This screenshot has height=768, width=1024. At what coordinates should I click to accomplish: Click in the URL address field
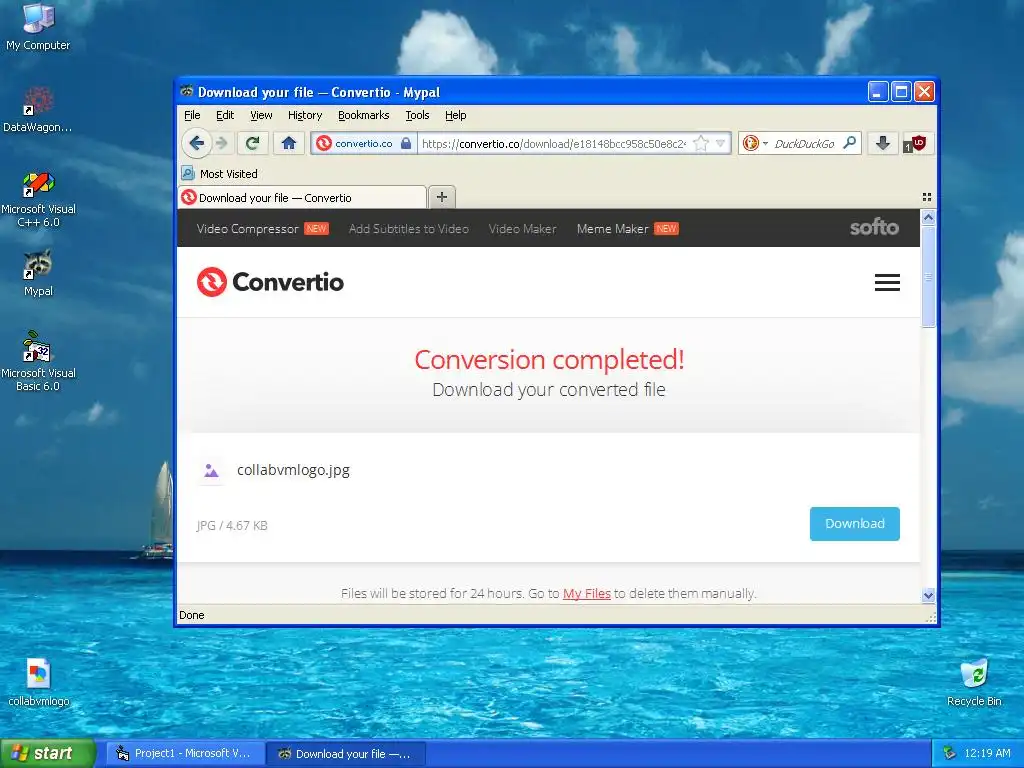554,144
